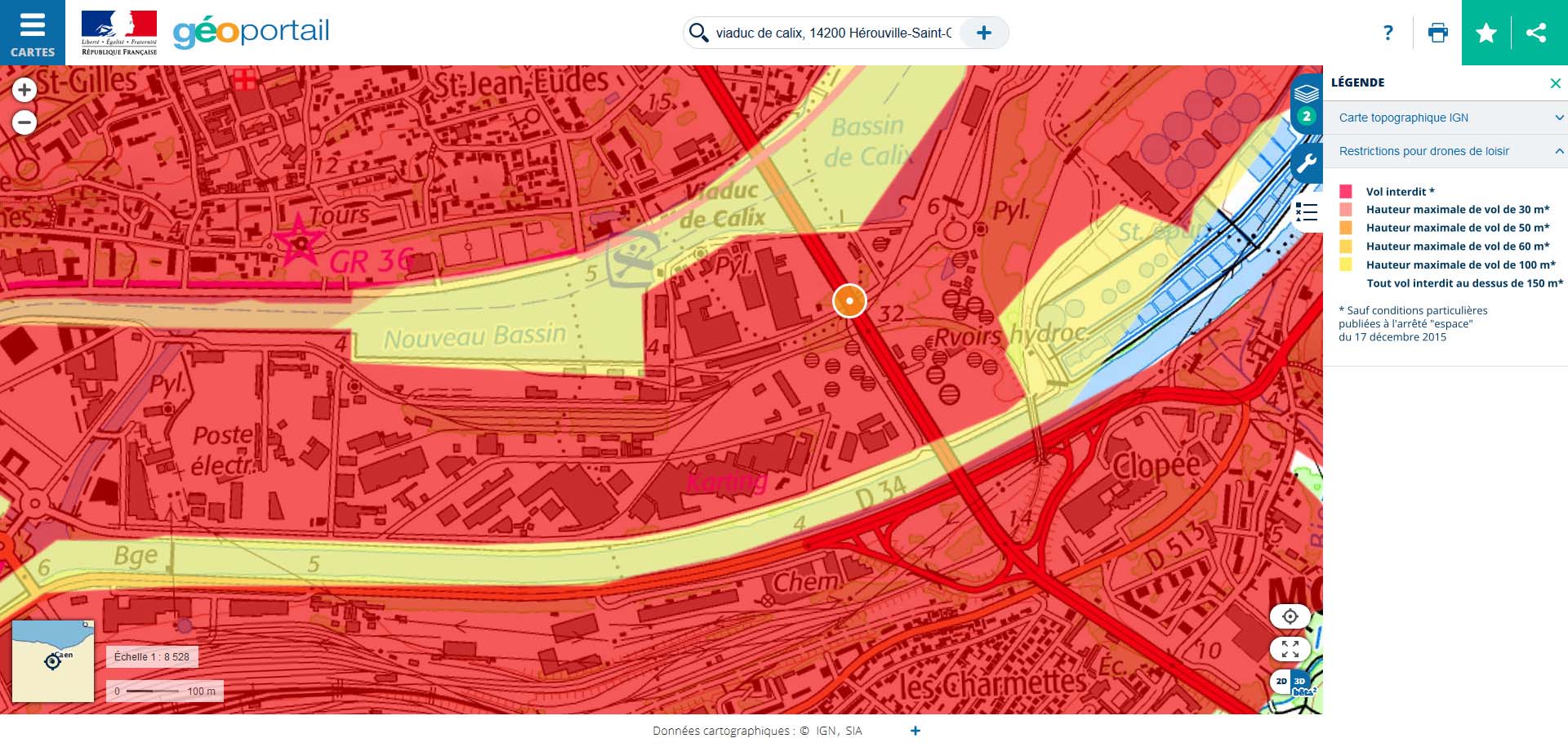The width and height of the screenshot is (1568, 747).
Task: Share the map via the share icon
Action: pos(1536,33)
